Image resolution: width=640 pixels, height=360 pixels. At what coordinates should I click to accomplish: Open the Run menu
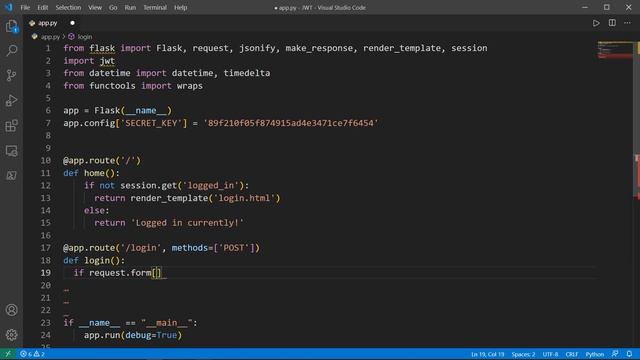[130, 7]
